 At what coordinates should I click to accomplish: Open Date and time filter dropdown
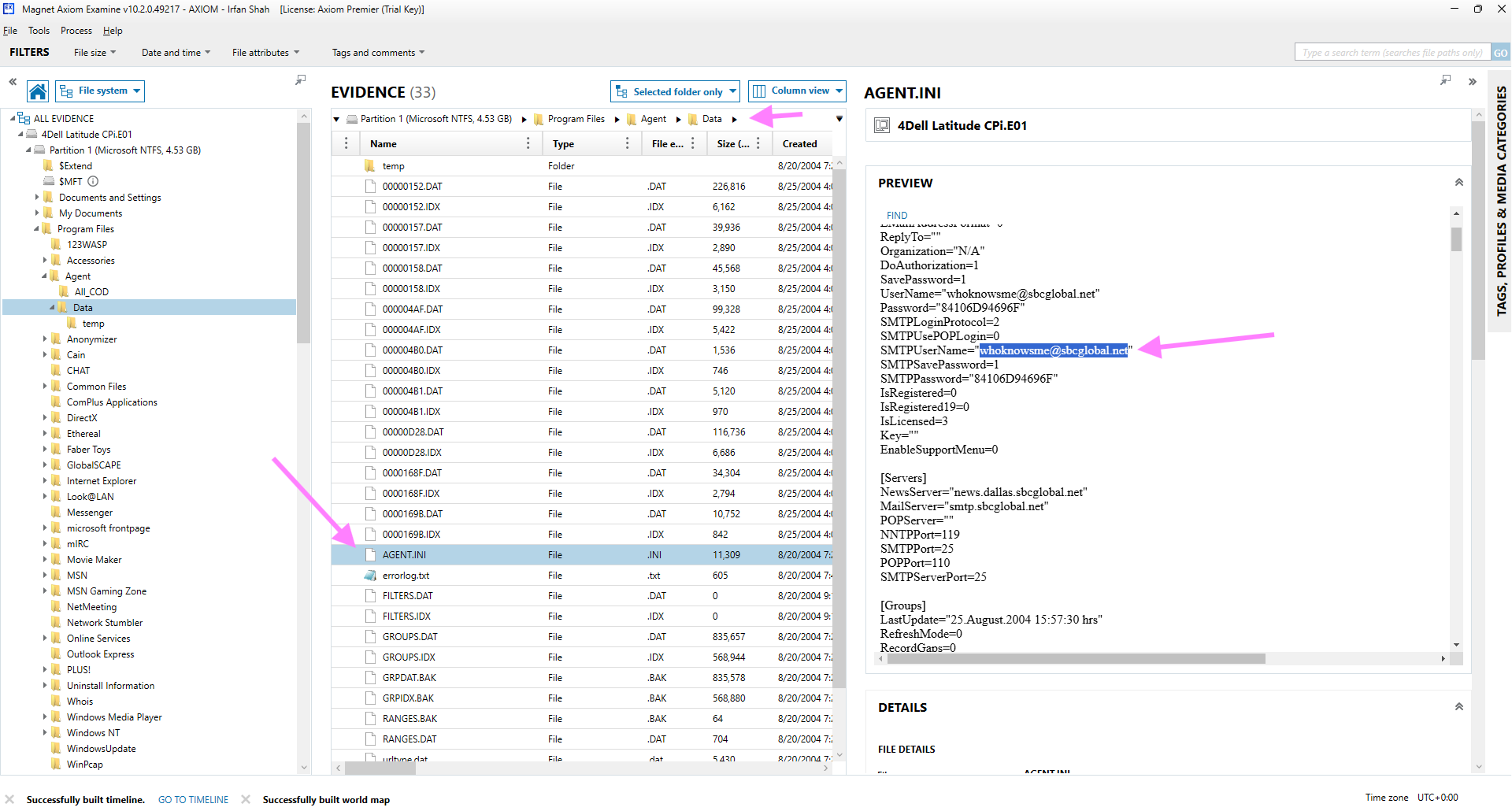pyautogui.click(x=176, y=53)
